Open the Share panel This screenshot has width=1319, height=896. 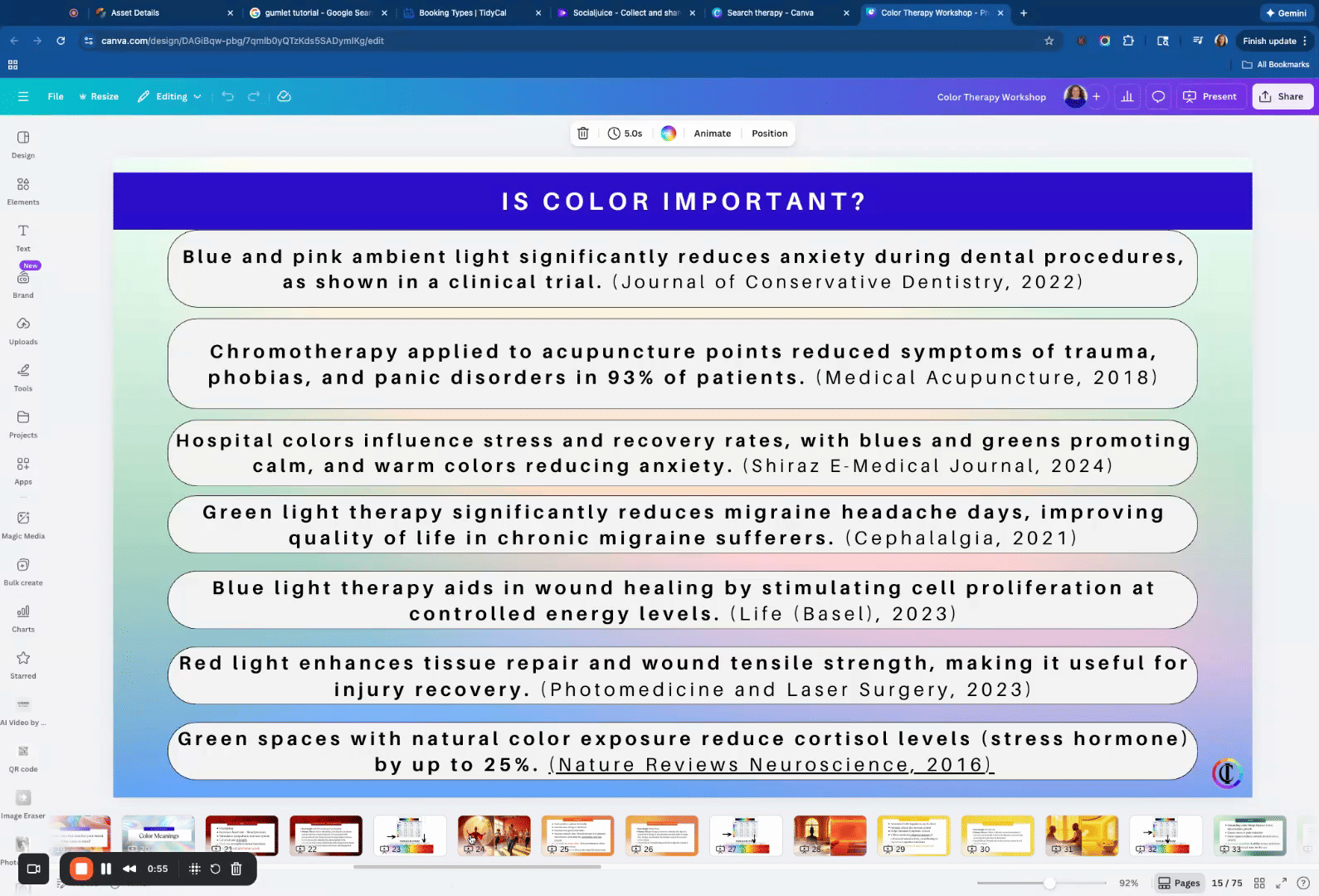pyautogui.click(x=1282, y=97)
